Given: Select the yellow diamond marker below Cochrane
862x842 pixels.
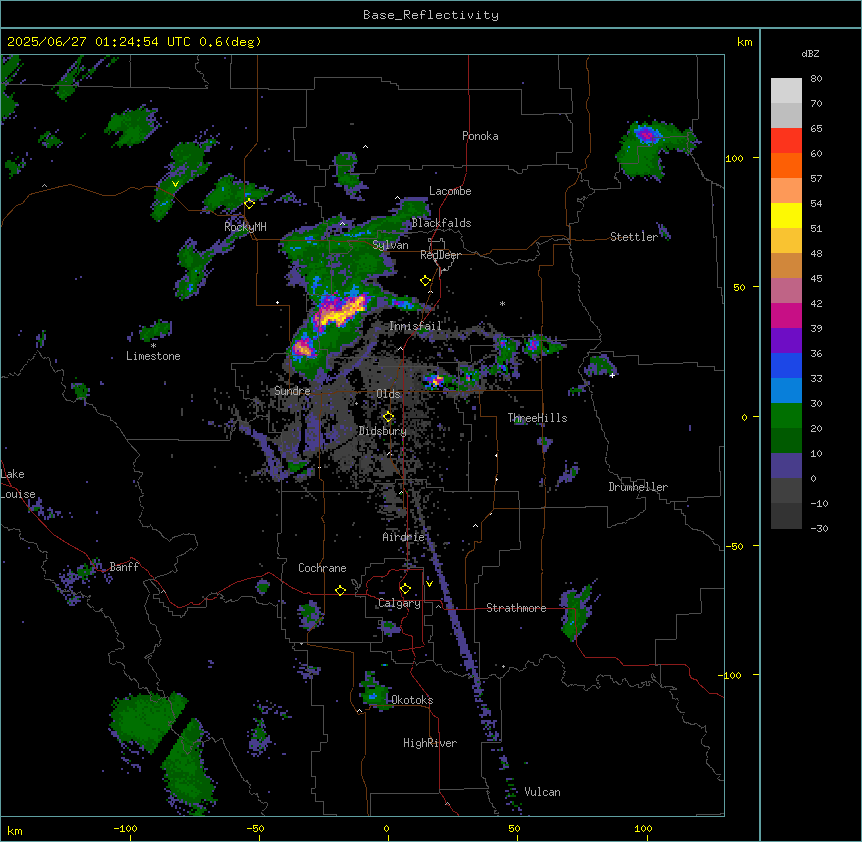Looking at the screenshot, I should click(340, 590).
